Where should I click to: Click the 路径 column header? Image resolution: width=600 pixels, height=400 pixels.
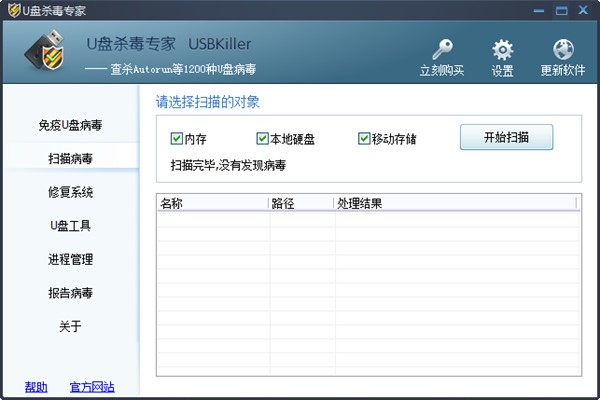pyautogui.click(x=302, y=203)
